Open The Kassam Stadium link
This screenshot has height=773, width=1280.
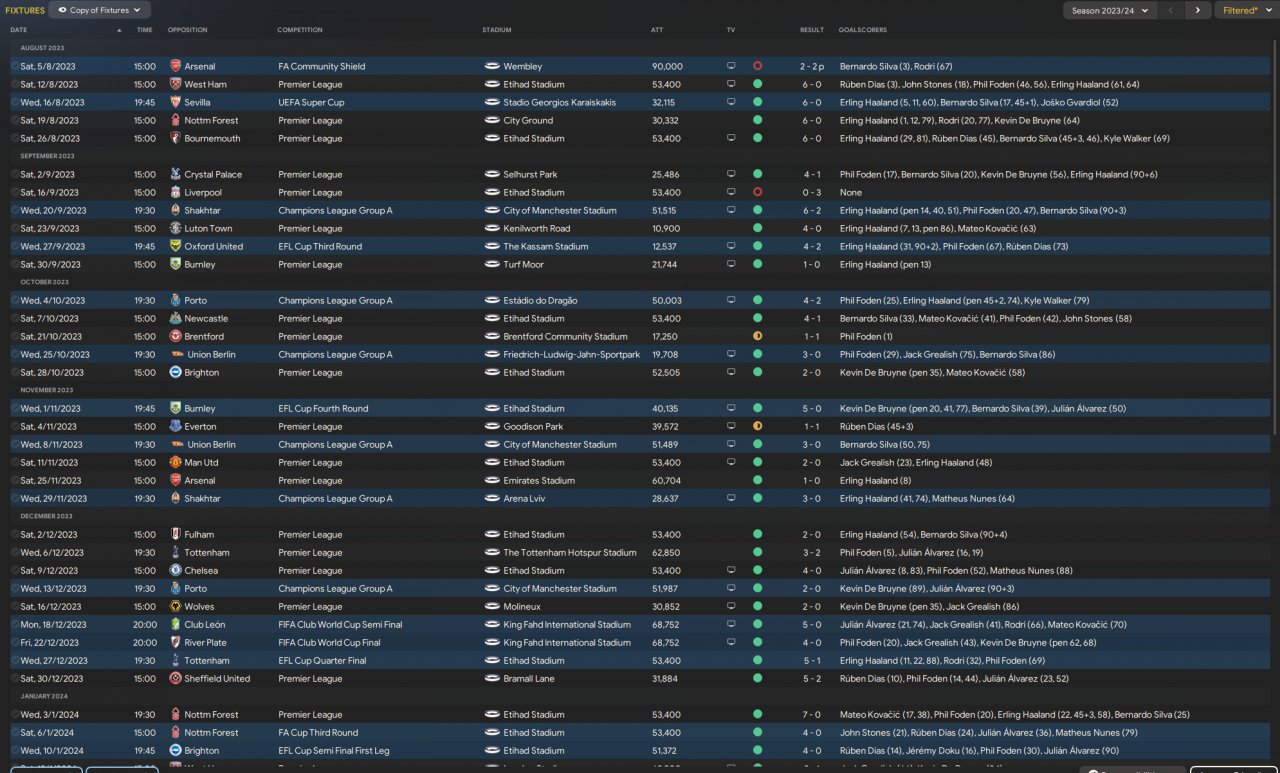tap(546, 246)
